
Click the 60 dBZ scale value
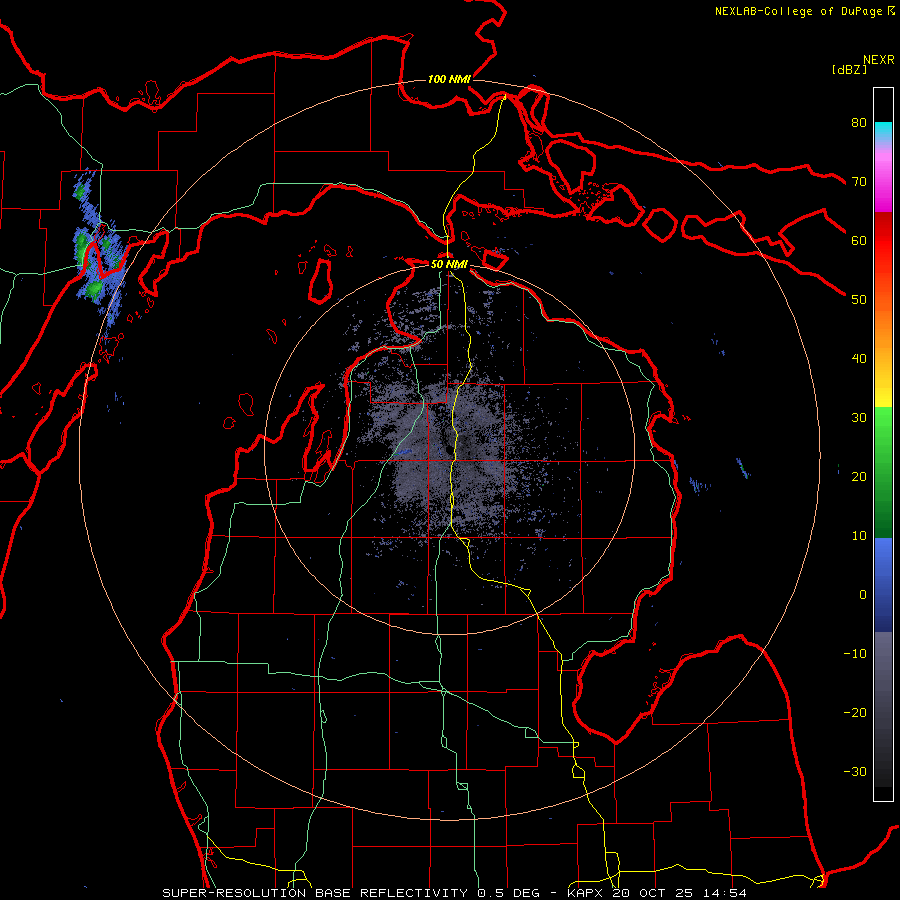point(859,241)
